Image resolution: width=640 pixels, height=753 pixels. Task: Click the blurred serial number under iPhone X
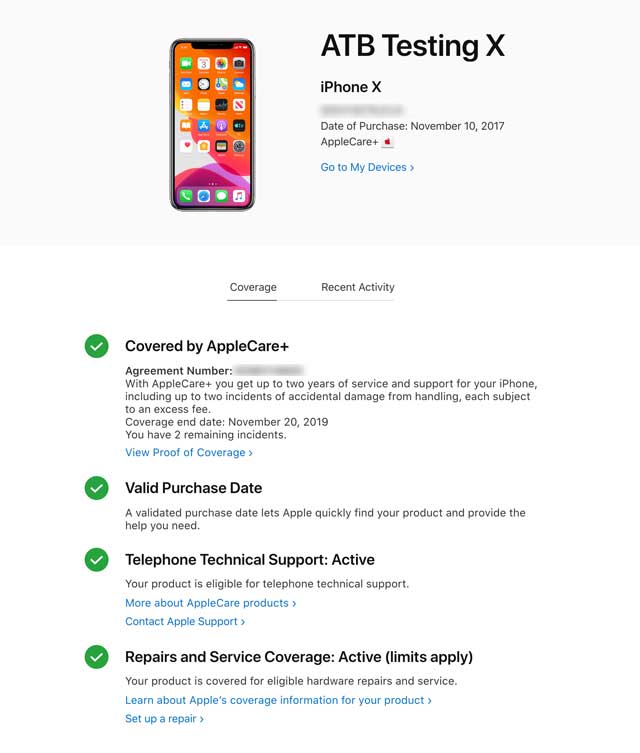pos(362,110)
